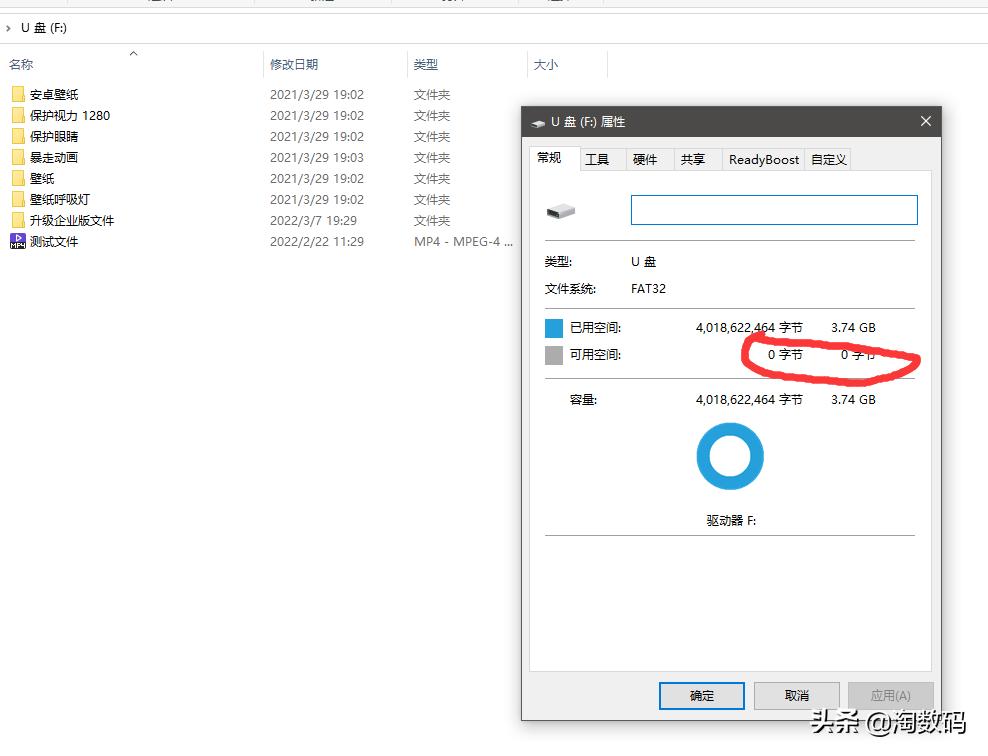988x756 pixels.
Task: Click the U盘 drive icon in properties dialog
Action: point(558,210)
